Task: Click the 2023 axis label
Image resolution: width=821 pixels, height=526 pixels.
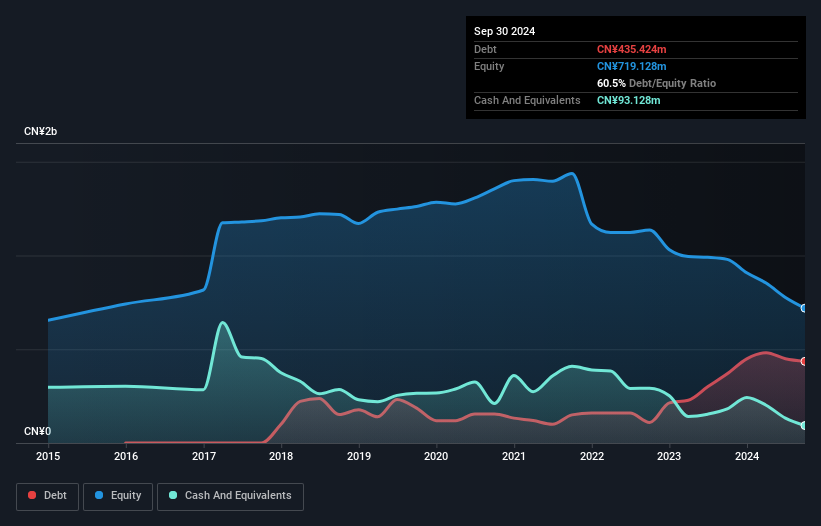Action: pos(669,456)
